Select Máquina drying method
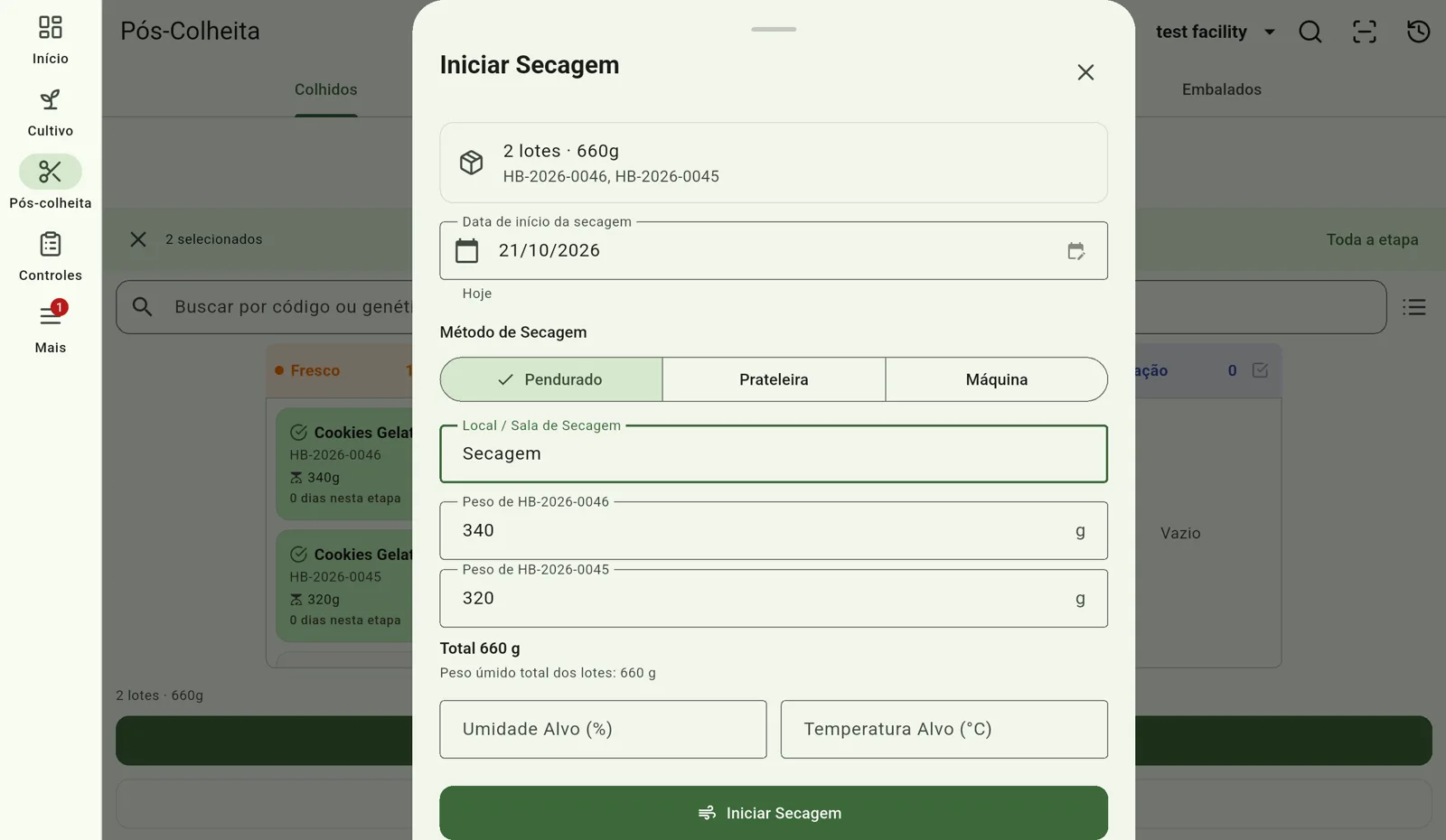This screenshot has height=840, width=1446. point(997,379)
